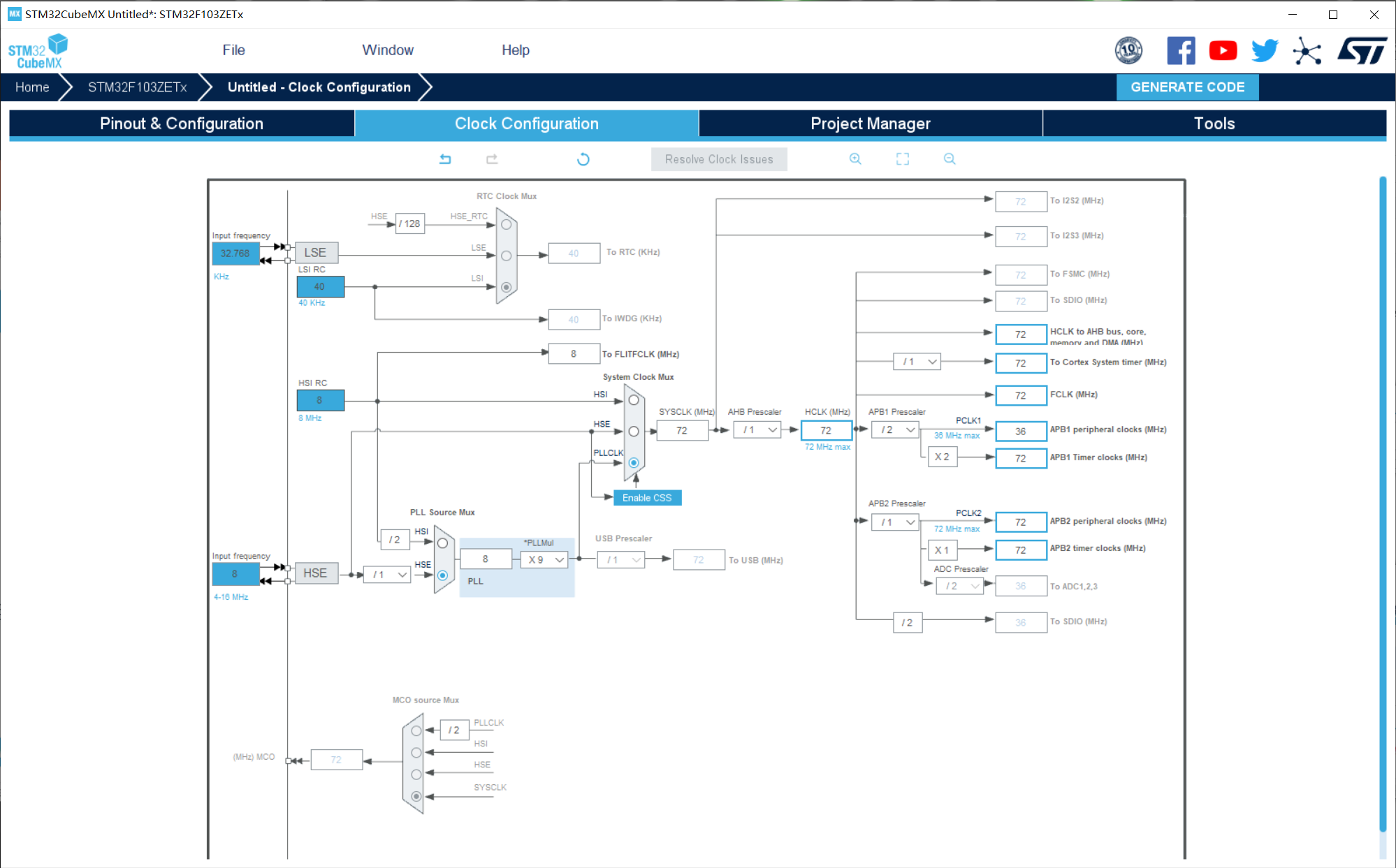This screenshot has height=868, width=1396.
Task: Select PLL radio button in PLL Source Mux
Action: [x=444, y=571]
